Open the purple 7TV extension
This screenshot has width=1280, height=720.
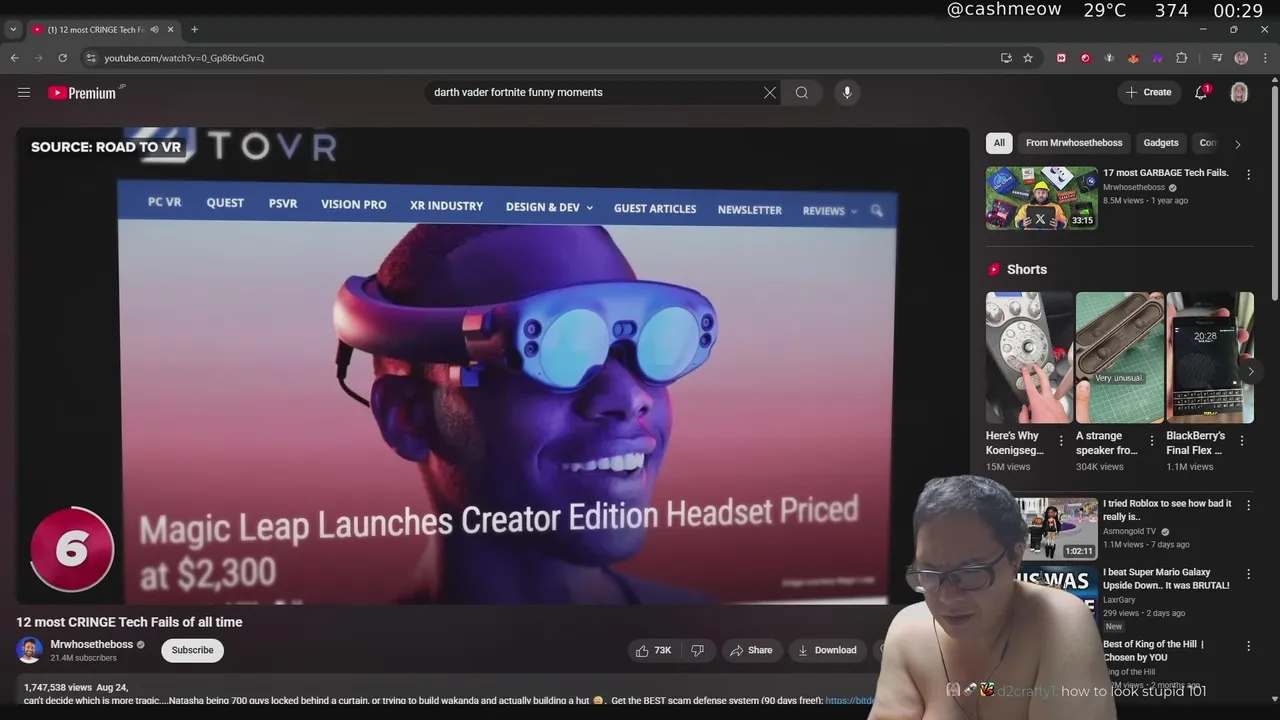tap(1157, 58)
